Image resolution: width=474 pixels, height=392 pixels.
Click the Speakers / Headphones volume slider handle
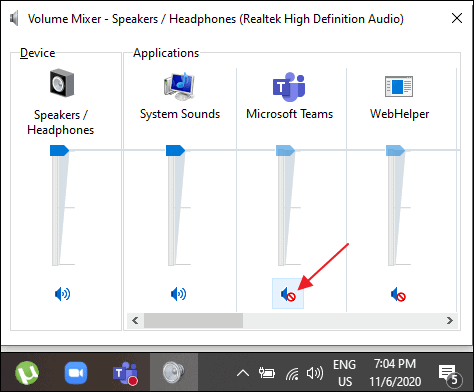tap(59, 150)
